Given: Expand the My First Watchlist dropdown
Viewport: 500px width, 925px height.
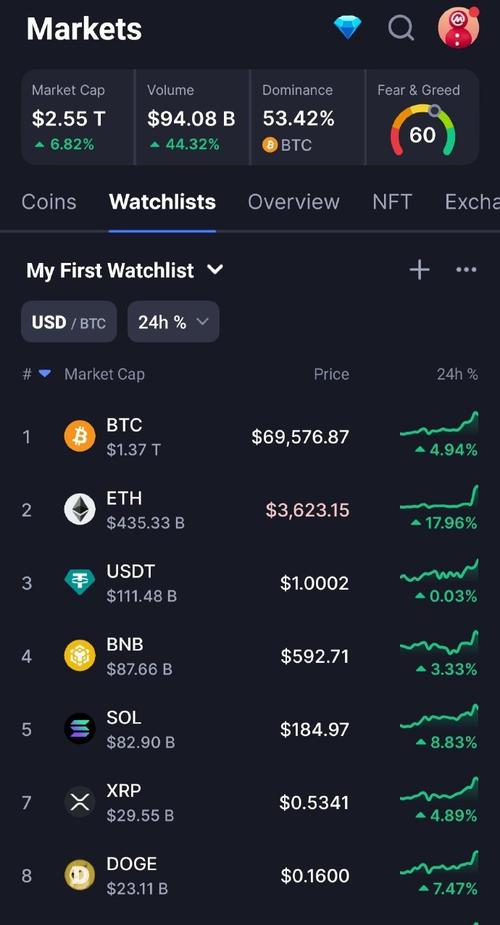Looking at the screenshot, I should pos(125,270).
